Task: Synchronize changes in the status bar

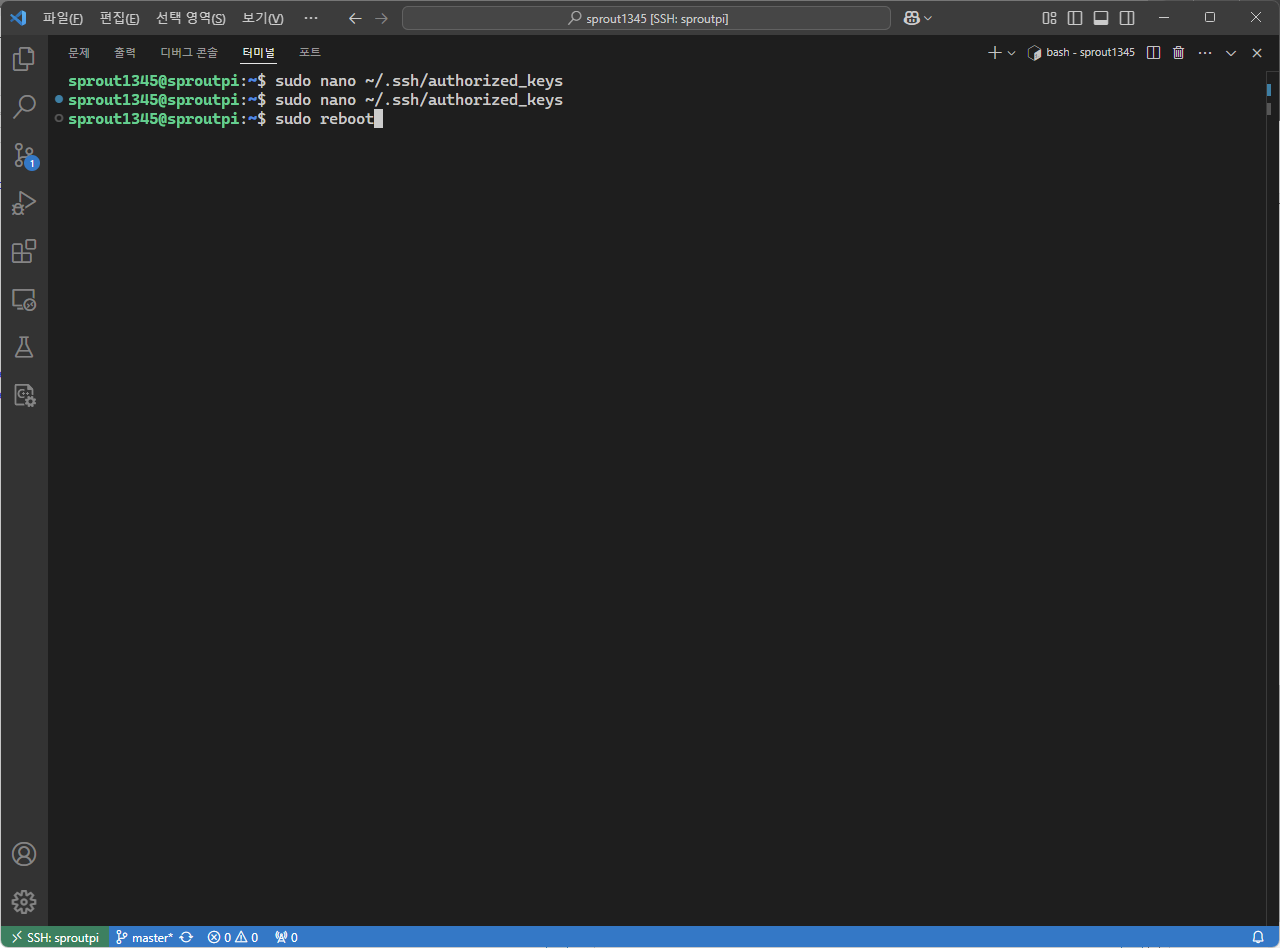Action: point(186,938)
